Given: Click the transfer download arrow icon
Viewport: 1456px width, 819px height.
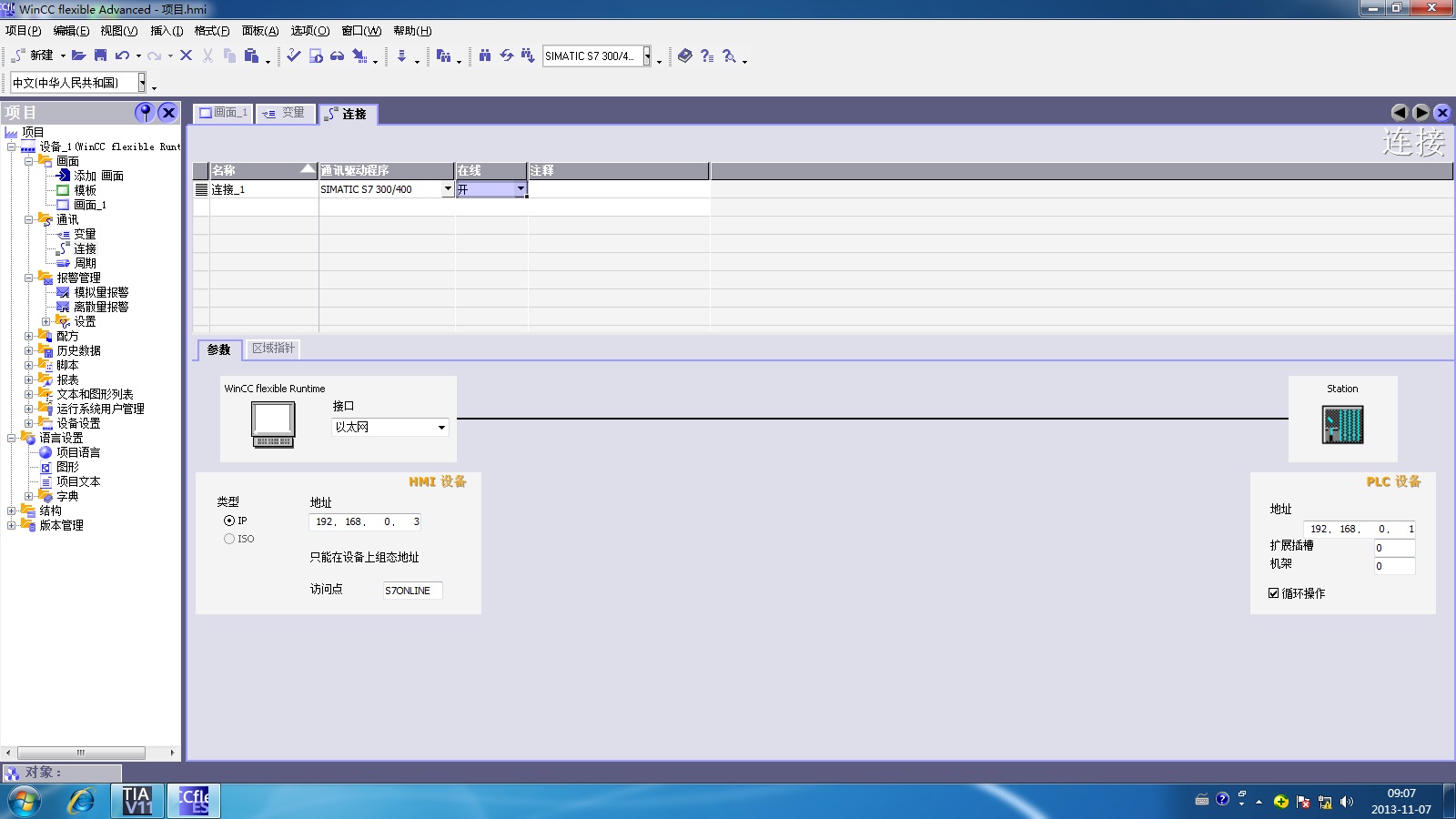Looking at the screenshot, I should click(x=401, y=56).
